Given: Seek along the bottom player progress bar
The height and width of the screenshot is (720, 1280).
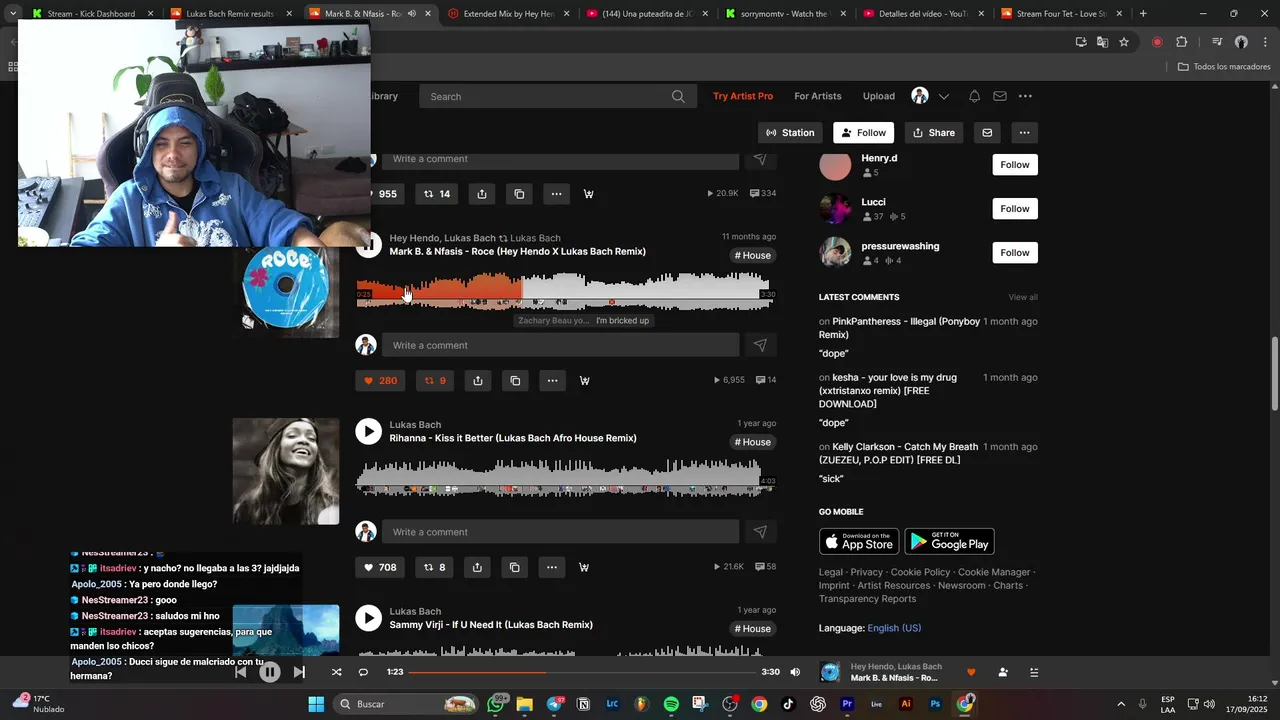Looking at the screenshot, I should (581, 672).
